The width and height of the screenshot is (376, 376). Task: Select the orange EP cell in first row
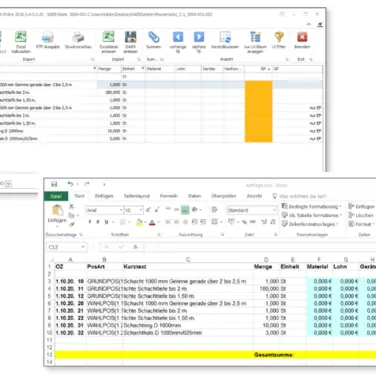tap(259, 85)
